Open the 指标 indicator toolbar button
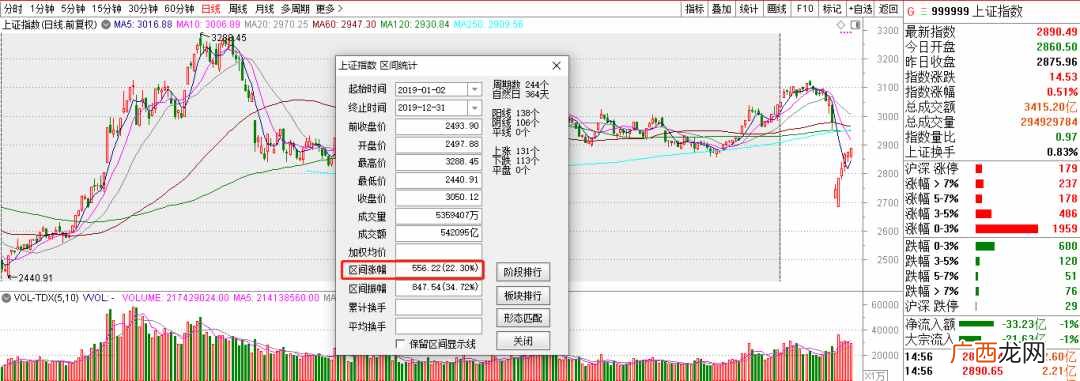The width and height of the screenshot is (1080, 381). 695,9
